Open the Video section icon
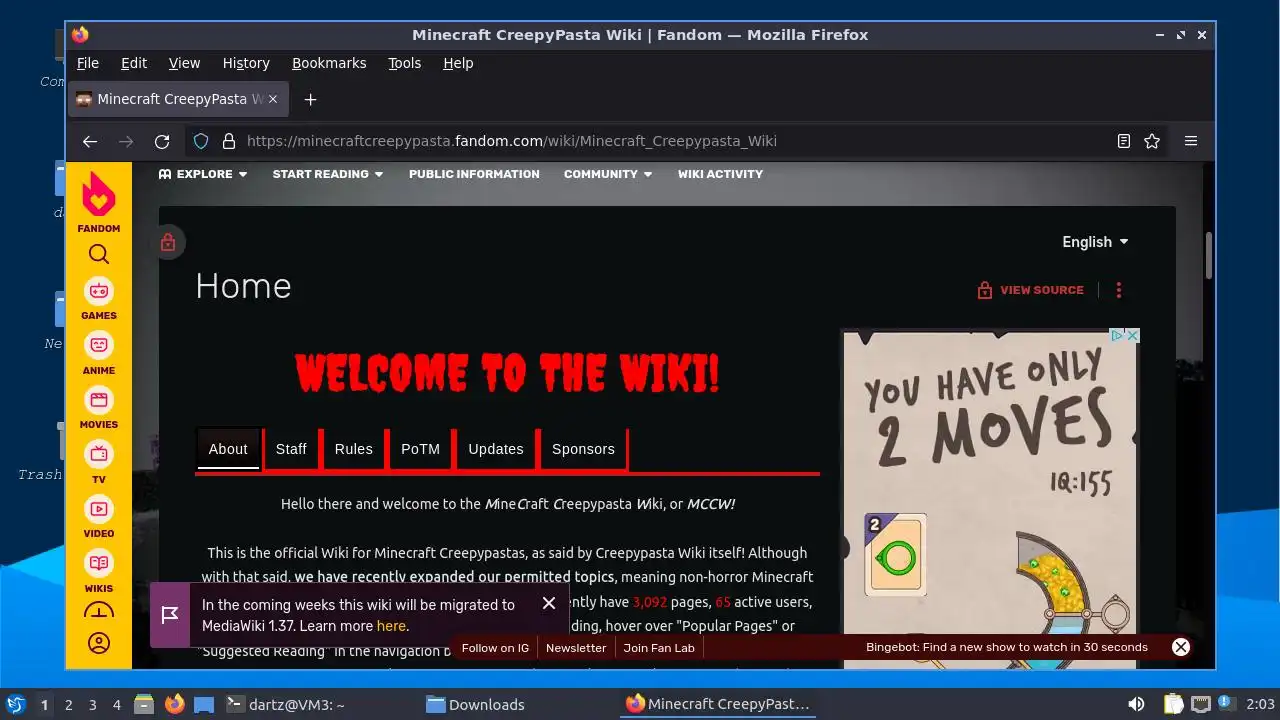 click(x=99, y=509)
